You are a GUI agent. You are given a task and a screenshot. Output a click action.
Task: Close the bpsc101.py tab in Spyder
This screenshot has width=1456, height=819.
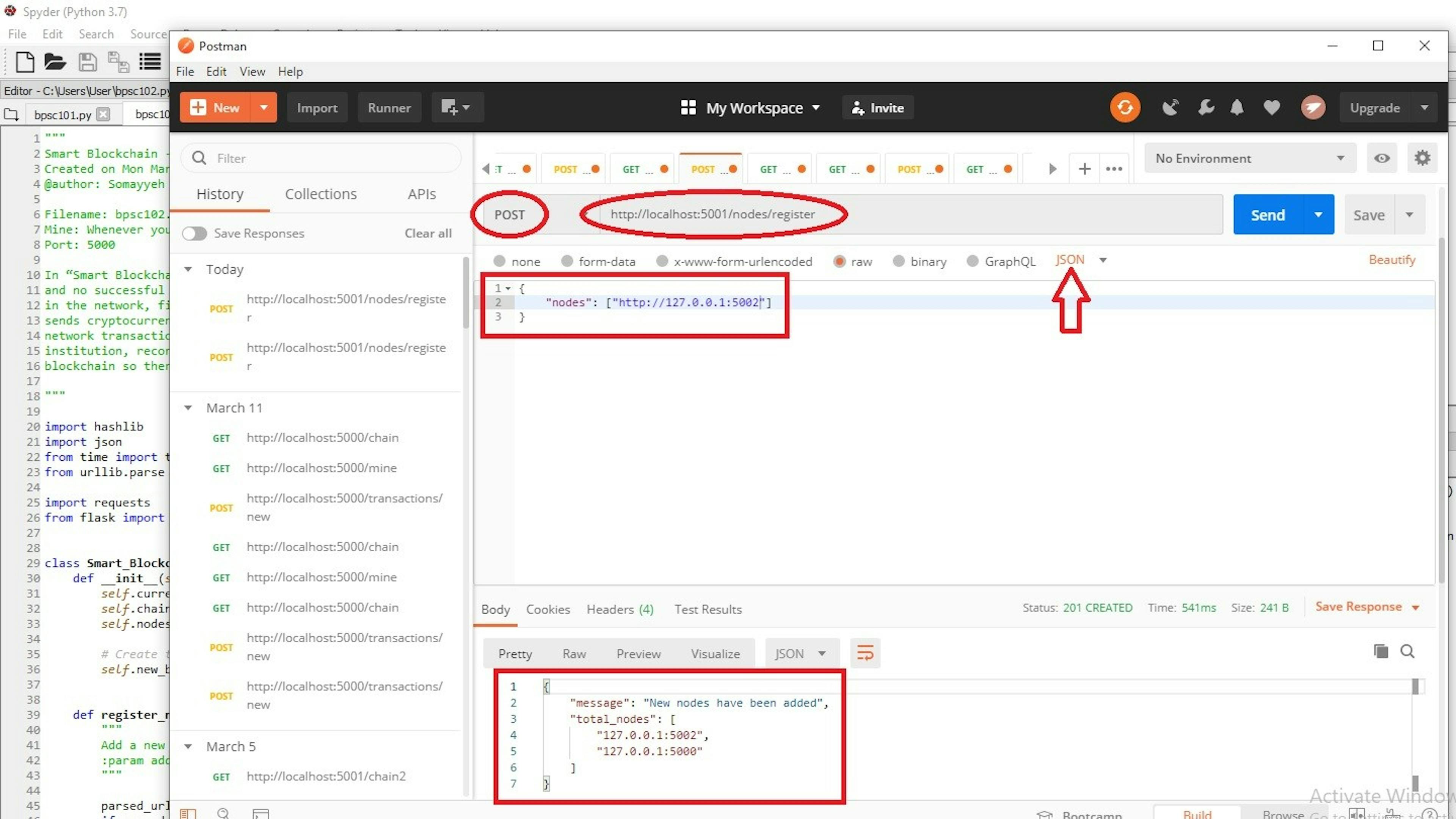103,114
